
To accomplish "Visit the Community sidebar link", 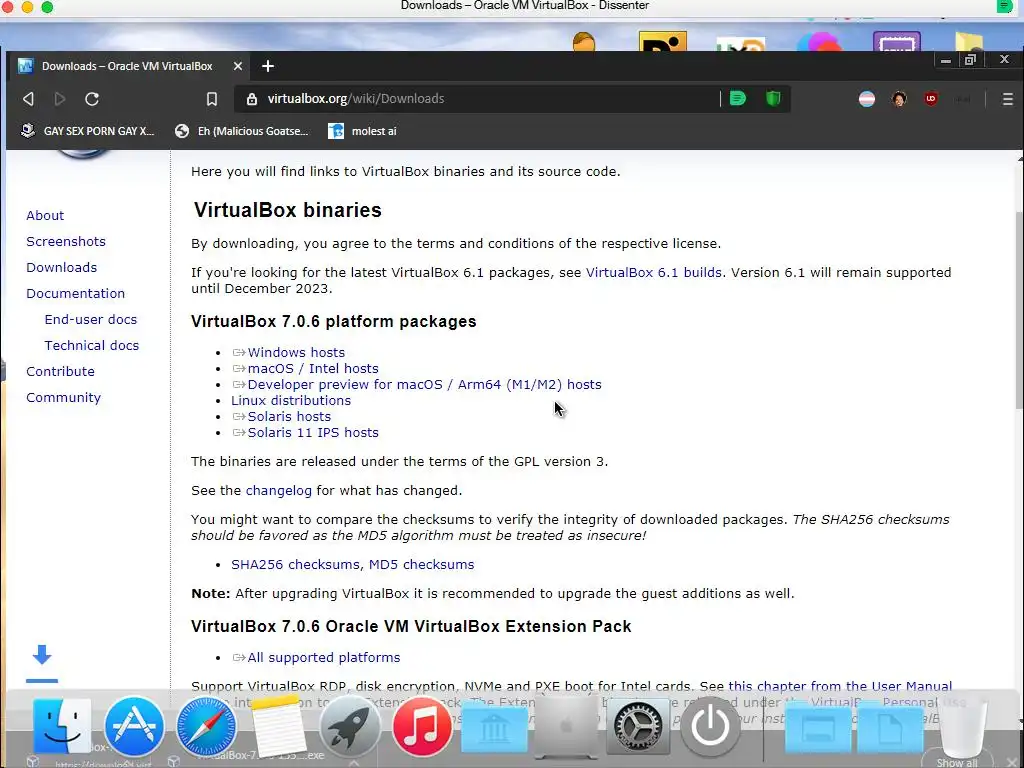I will (63, 398).
